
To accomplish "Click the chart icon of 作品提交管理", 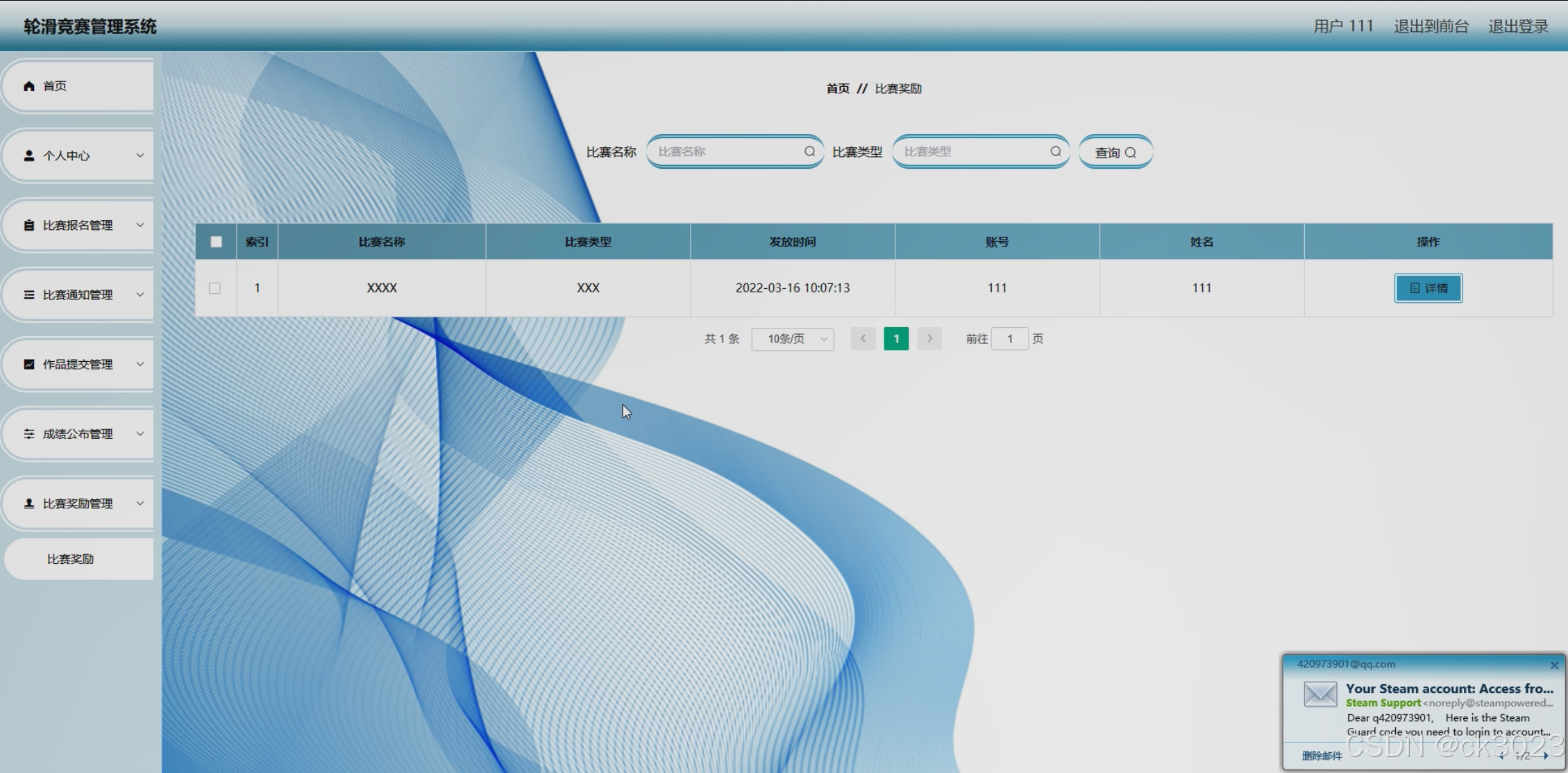I will (x=29, y=364).
